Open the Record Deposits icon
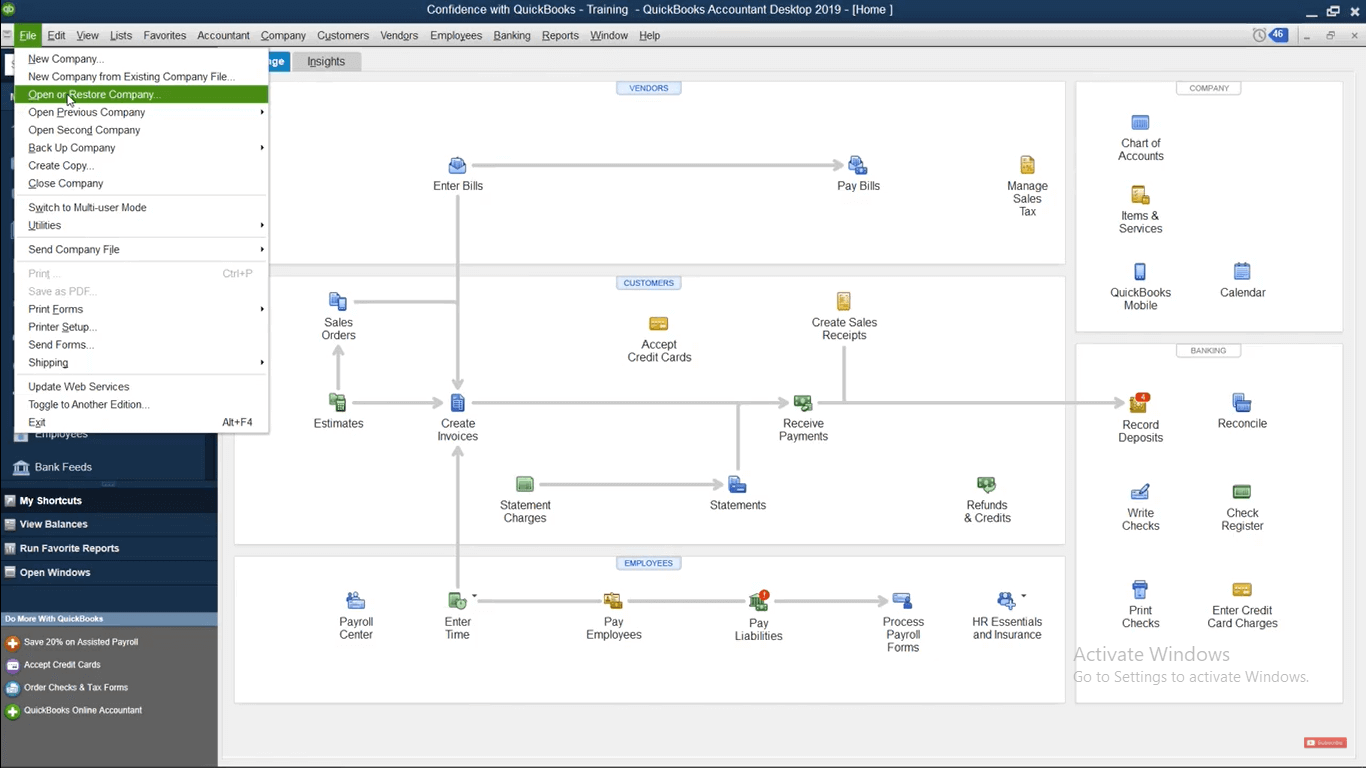Screen dimensions: 1366x768 click(1140, 403)
